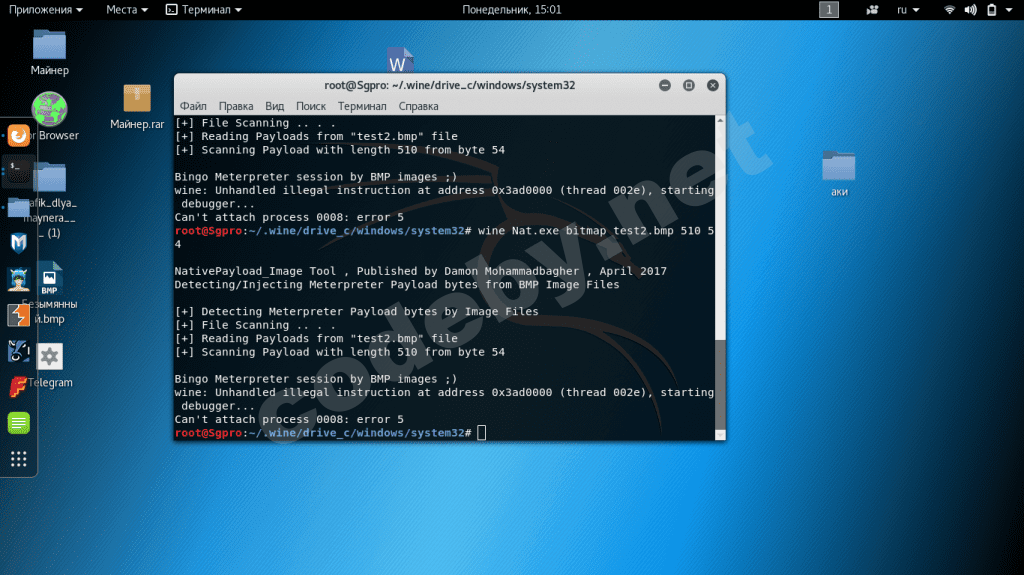
Task: Open the Справка menu in the terminal
Action: [x=419, y=106]
